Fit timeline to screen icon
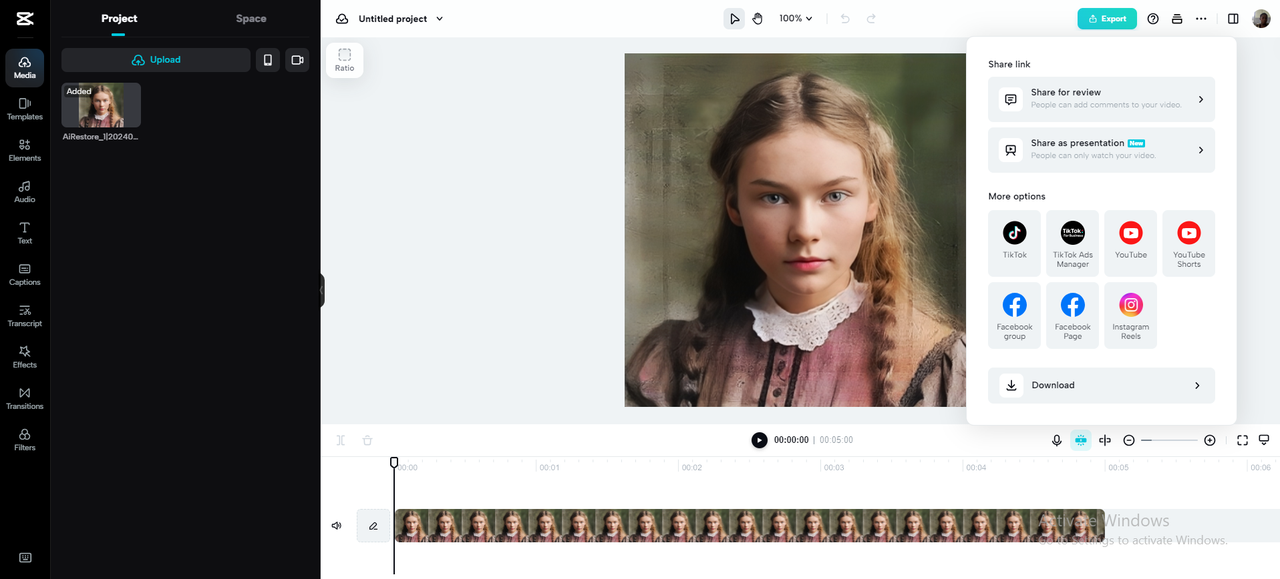 point(1242,440)
